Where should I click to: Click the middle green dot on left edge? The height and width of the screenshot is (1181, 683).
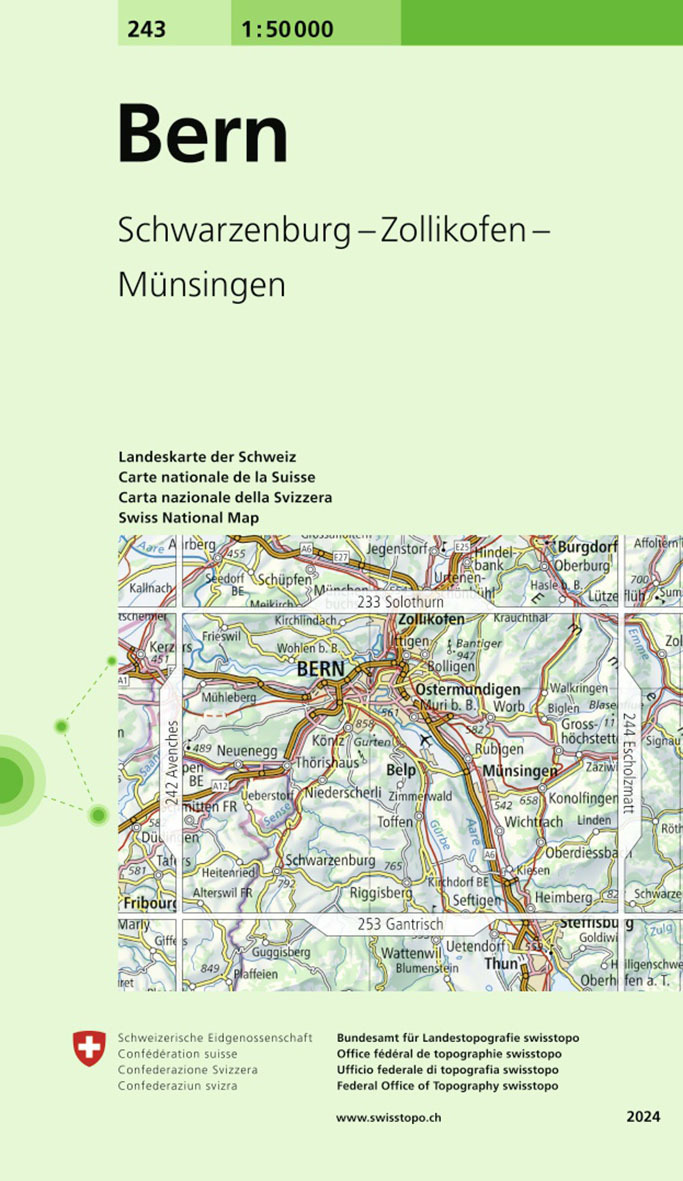tap(61, 725)
